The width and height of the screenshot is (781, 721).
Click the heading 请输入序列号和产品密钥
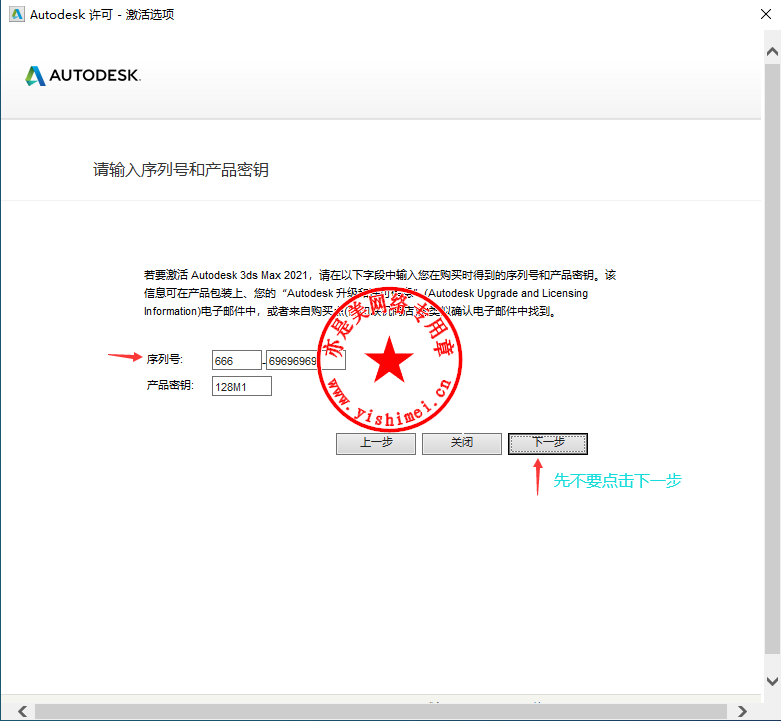click(x=181, y=170)
